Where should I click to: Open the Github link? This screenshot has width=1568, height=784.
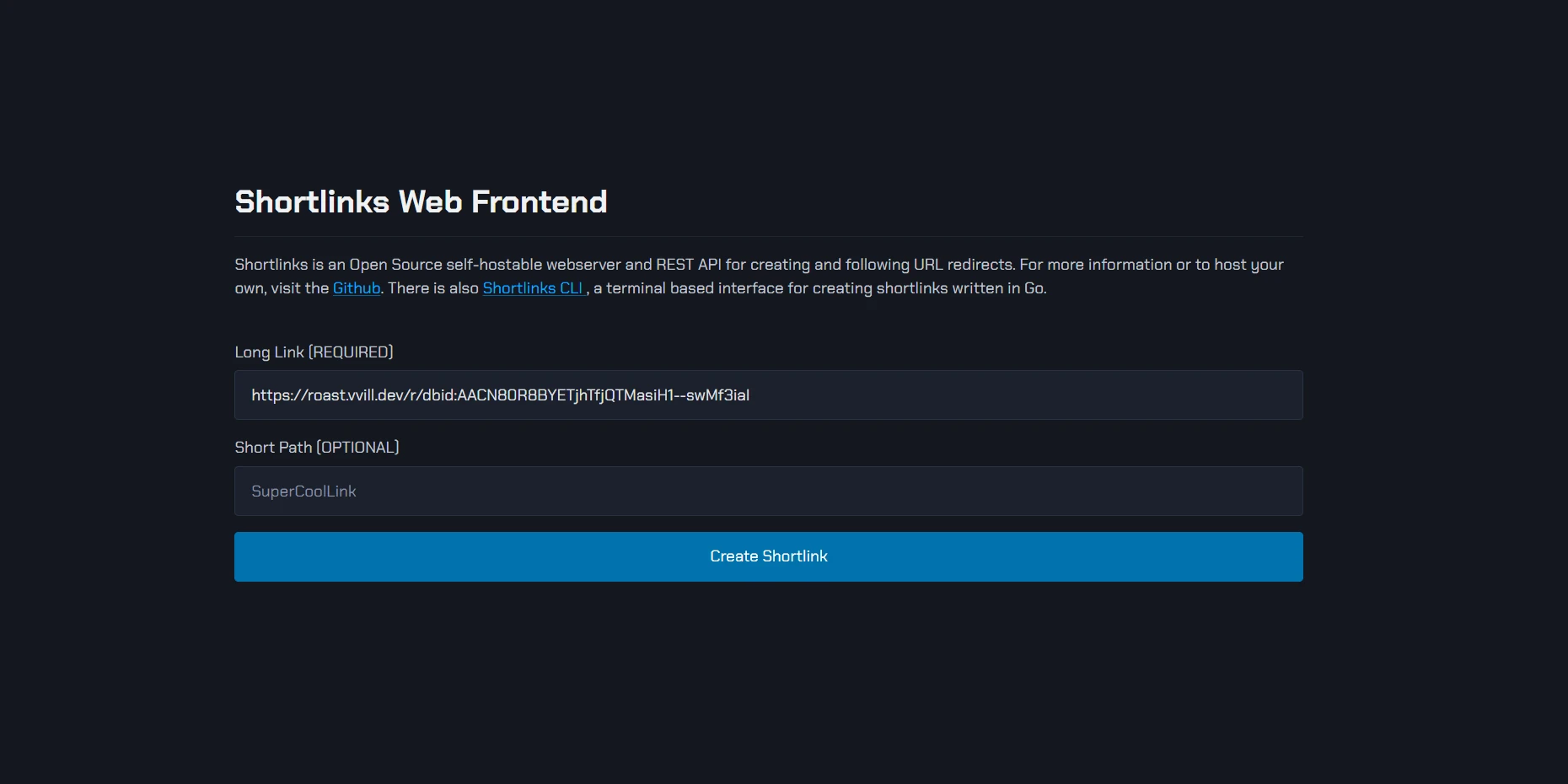[357, 288]
